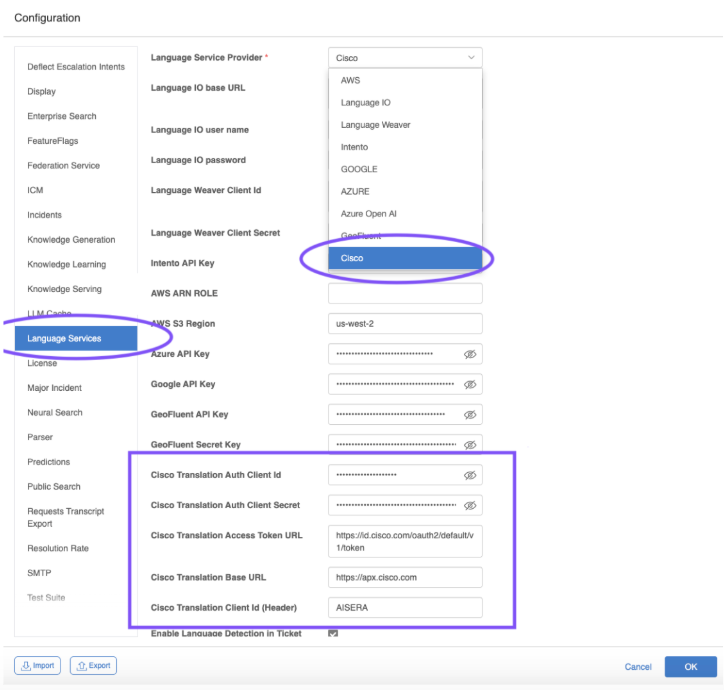Click the Import button
The width and height of the screenshot is (724, 690).
[37, 666]
